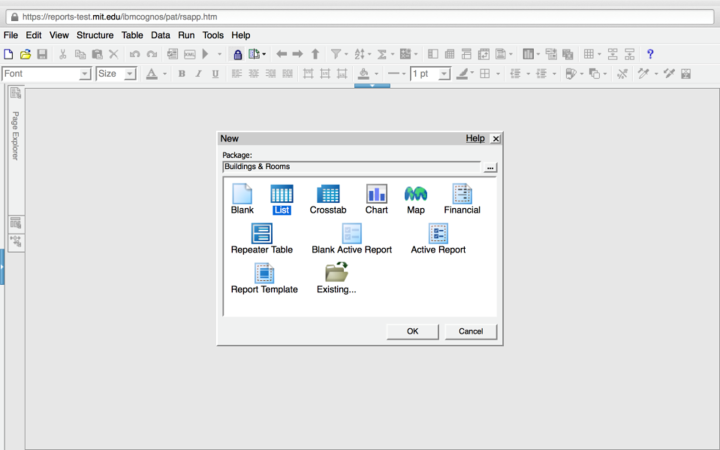The width and height of the screenshot is (720, 450).
Task: Toggle underline text formatting
Action: 215,74
